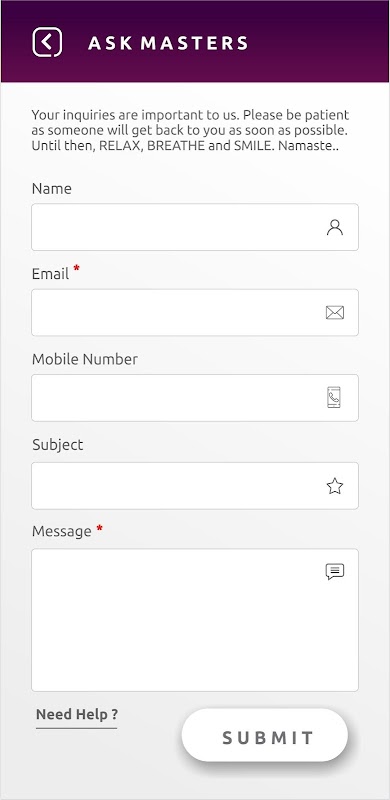390x800 pixels.
Task: Click the Email field label
Action: tap(50, 274)
